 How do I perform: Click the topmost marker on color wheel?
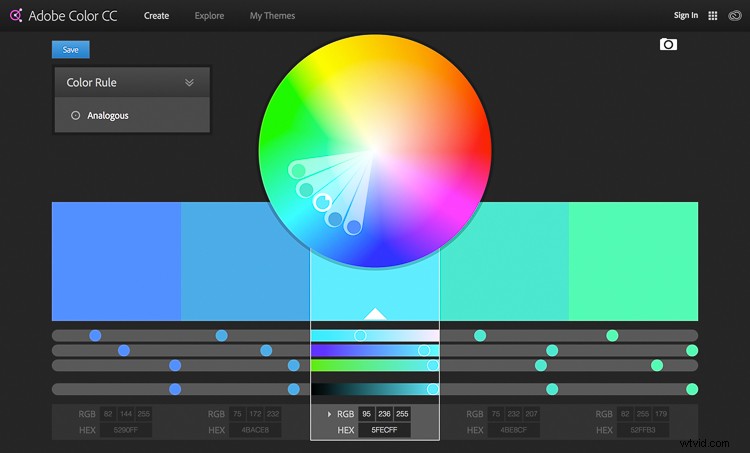tap(296, 170)
